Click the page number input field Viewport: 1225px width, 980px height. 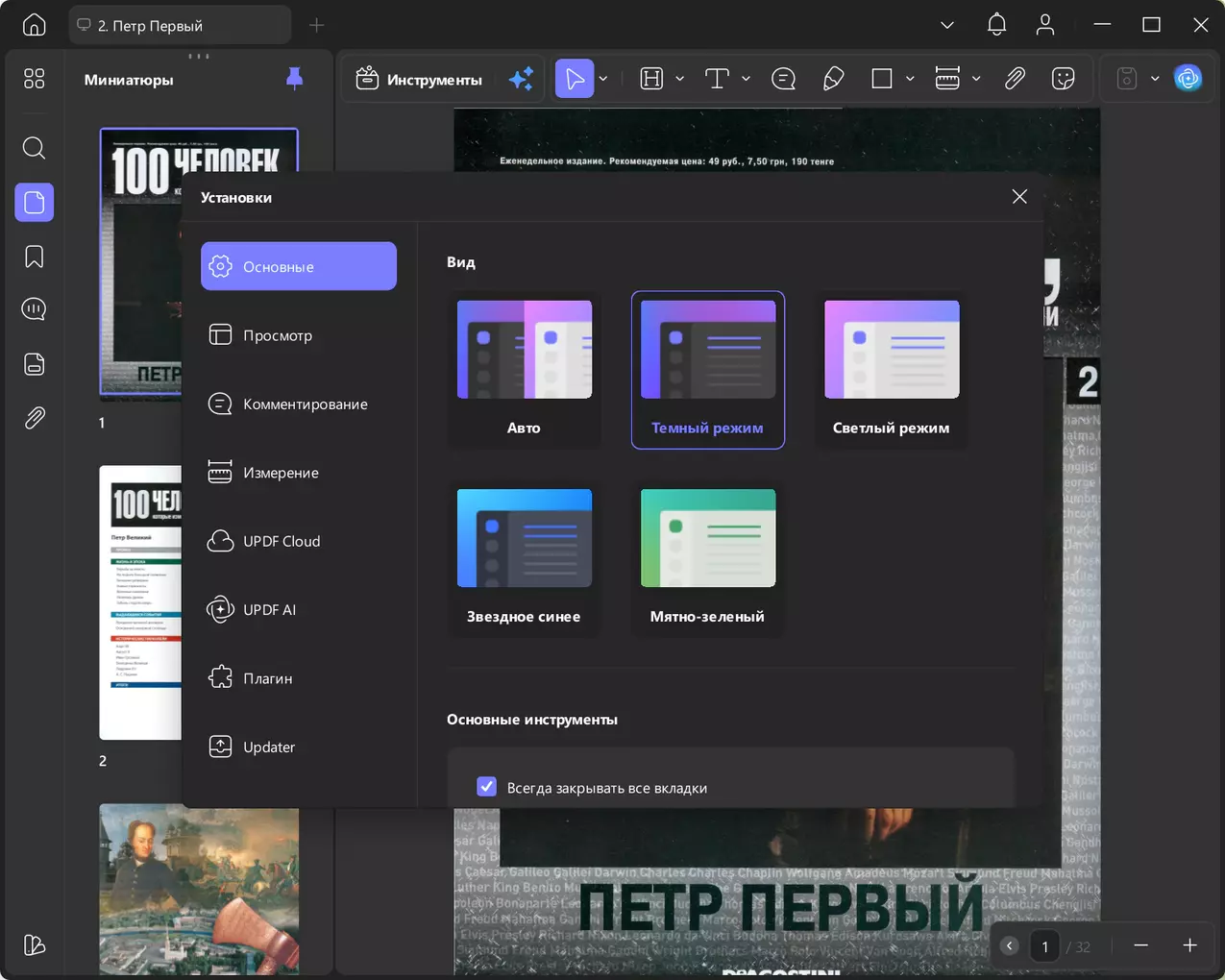pos(1044,946)
